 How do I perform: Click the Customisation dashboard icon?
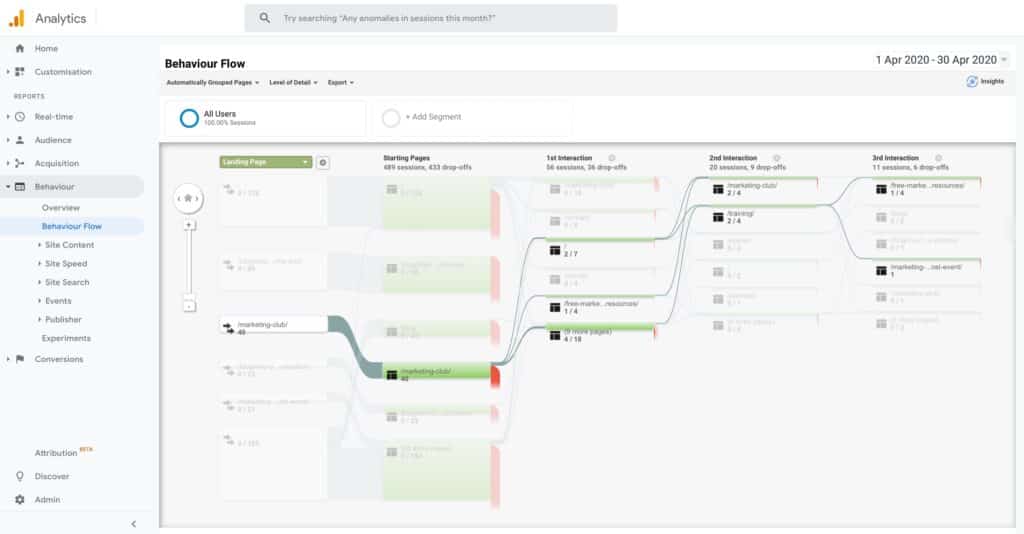(20, 72)
